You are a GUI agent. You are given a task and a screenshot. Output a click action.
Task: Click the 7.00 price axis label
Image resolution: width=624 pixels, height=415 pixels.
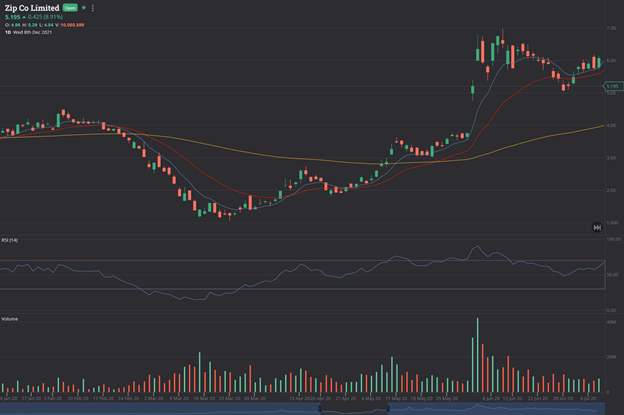click(611, 28)
